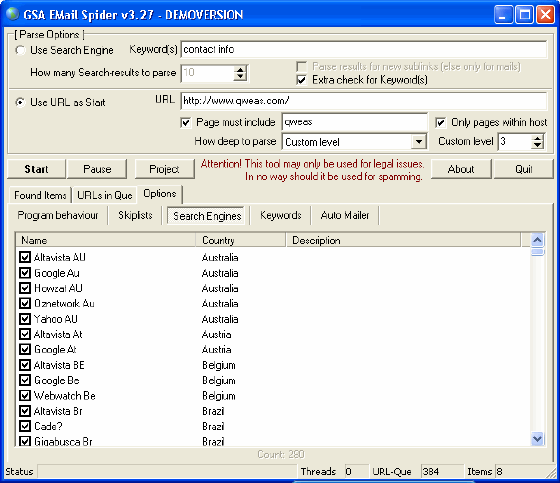This screenshot has height=483, width=560.
Task: Open Auto Mailer sub-tab
Action: [x=345, y=215]
